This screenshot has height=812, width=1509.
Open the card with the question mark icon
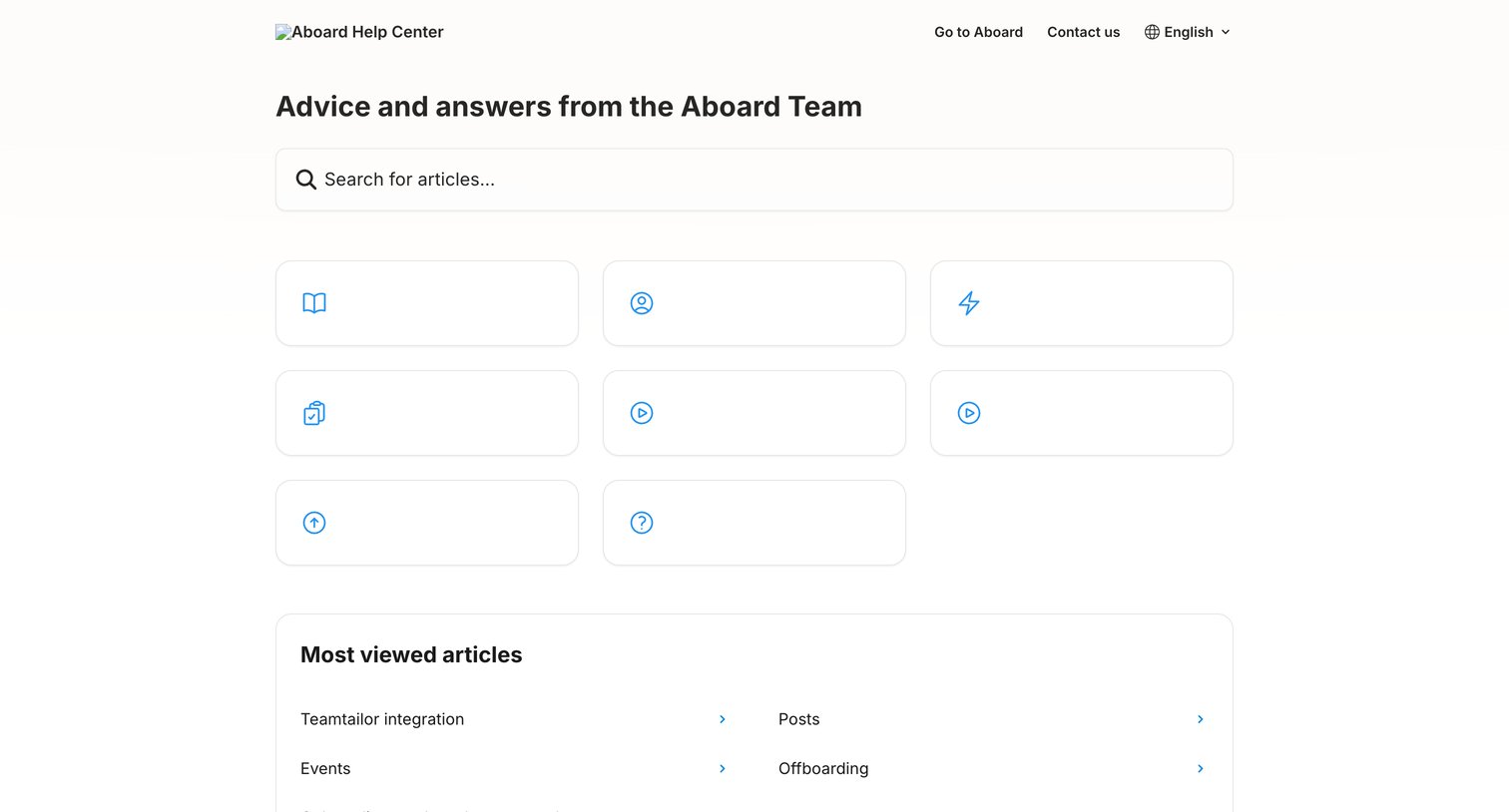(x=754, y=523)
